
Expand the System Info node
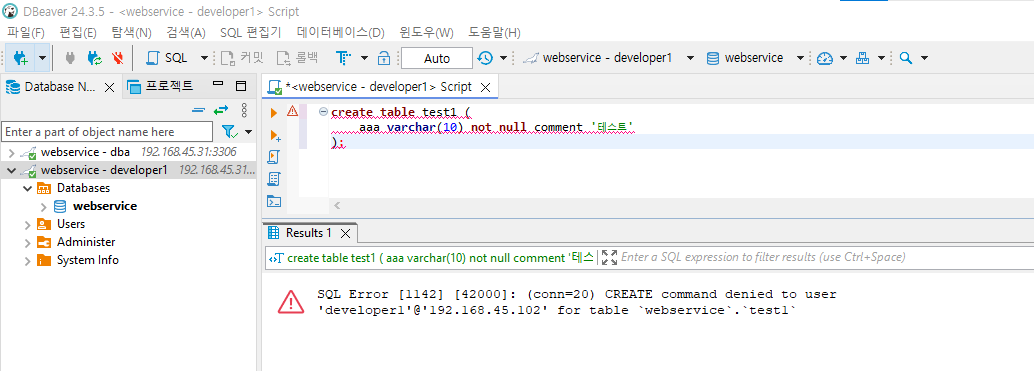pyautogui.click(x=27, y=260)
